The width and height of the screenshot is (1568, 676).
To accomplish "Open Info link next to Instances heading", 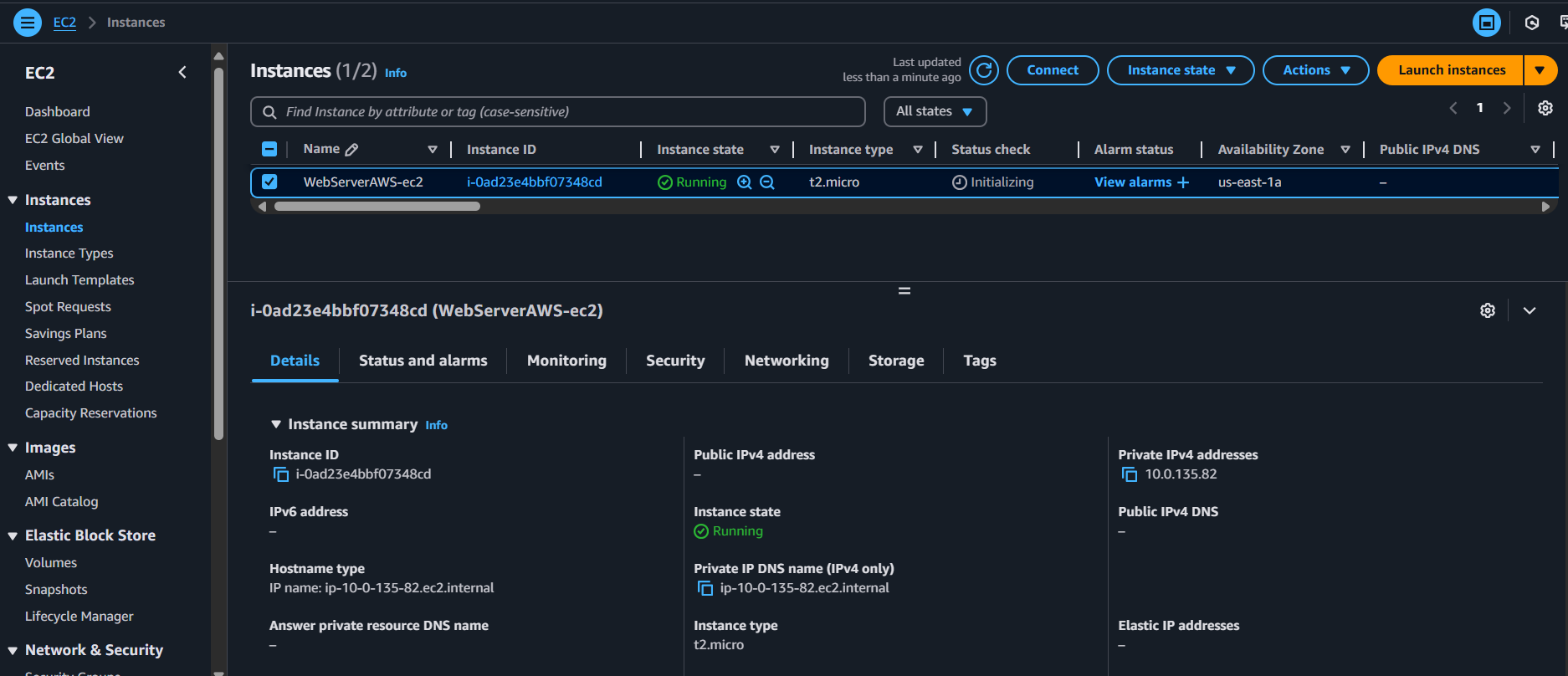I will [x=396, y=73].
